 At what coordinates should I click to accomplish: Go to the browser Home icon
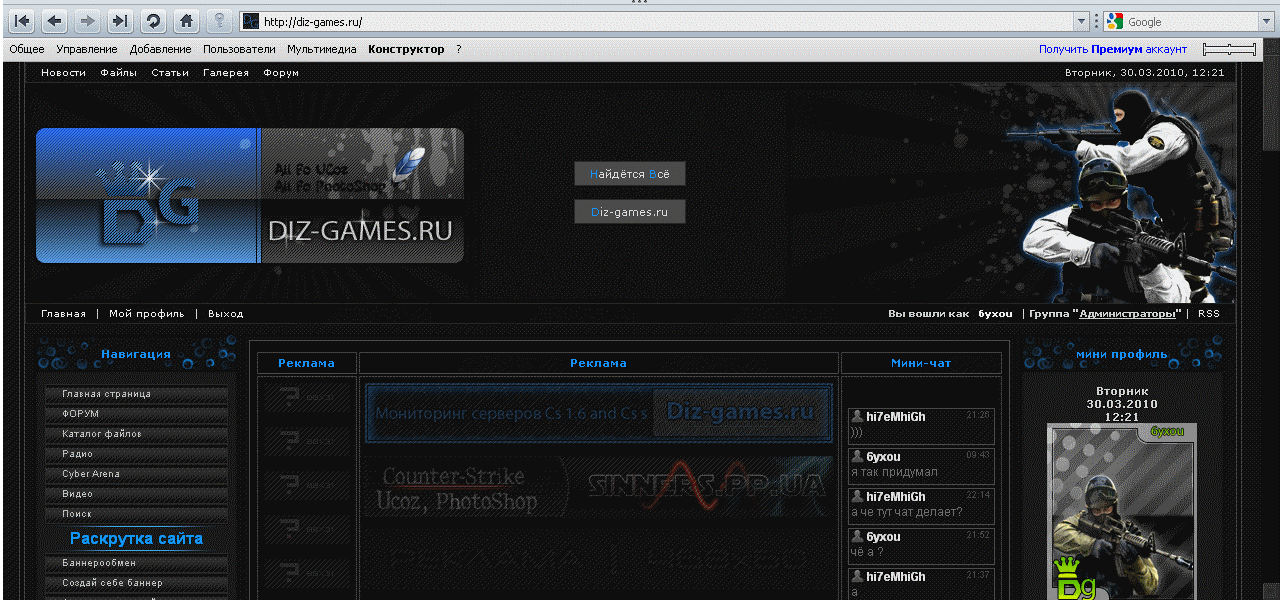pyautogui.click(x=185, y=21)
